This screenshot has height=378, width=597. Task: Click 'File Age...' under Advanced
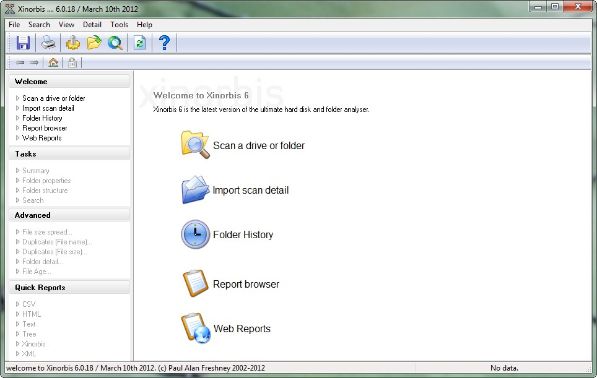37,271
